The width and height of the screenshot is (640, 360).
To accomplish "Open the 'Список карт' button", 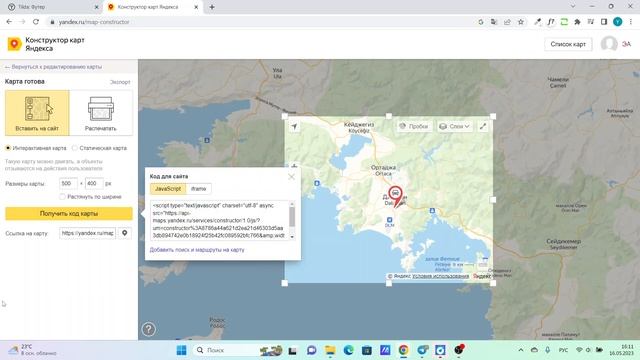I will pyautogui.click(x=568, y=44).
